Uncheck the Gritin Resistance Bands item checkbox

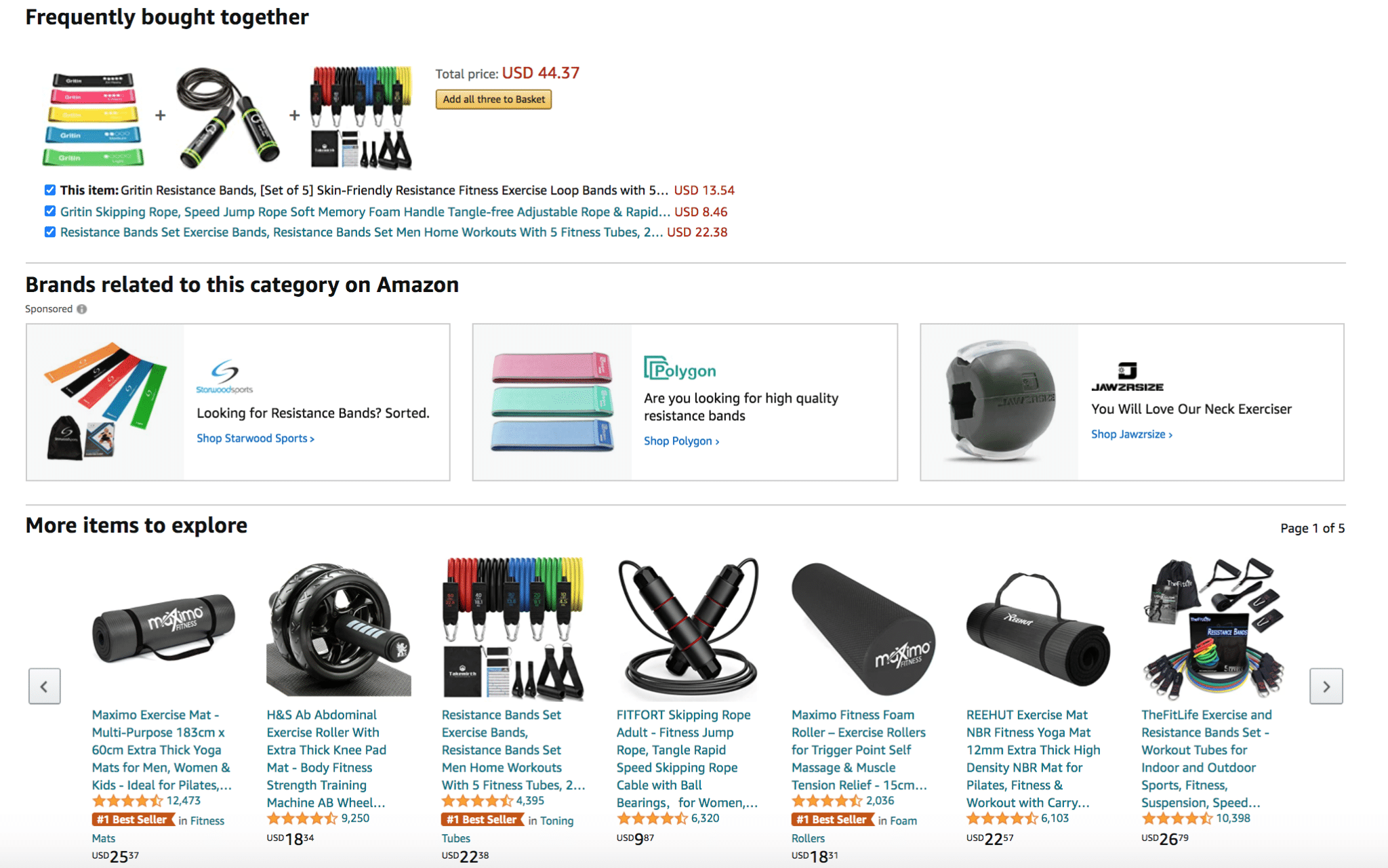(50, 190)
